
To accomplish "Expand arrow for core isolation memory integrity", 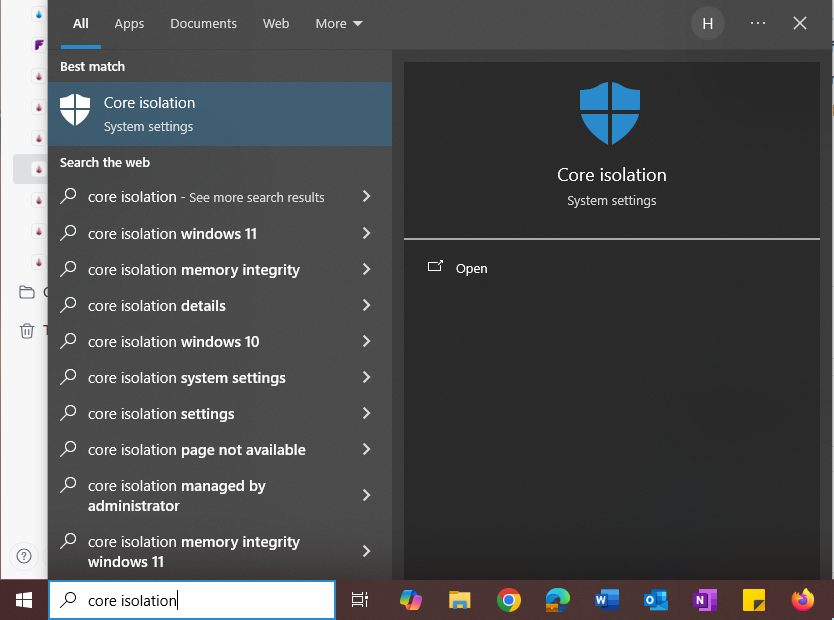I will click(x=366, y=270).
